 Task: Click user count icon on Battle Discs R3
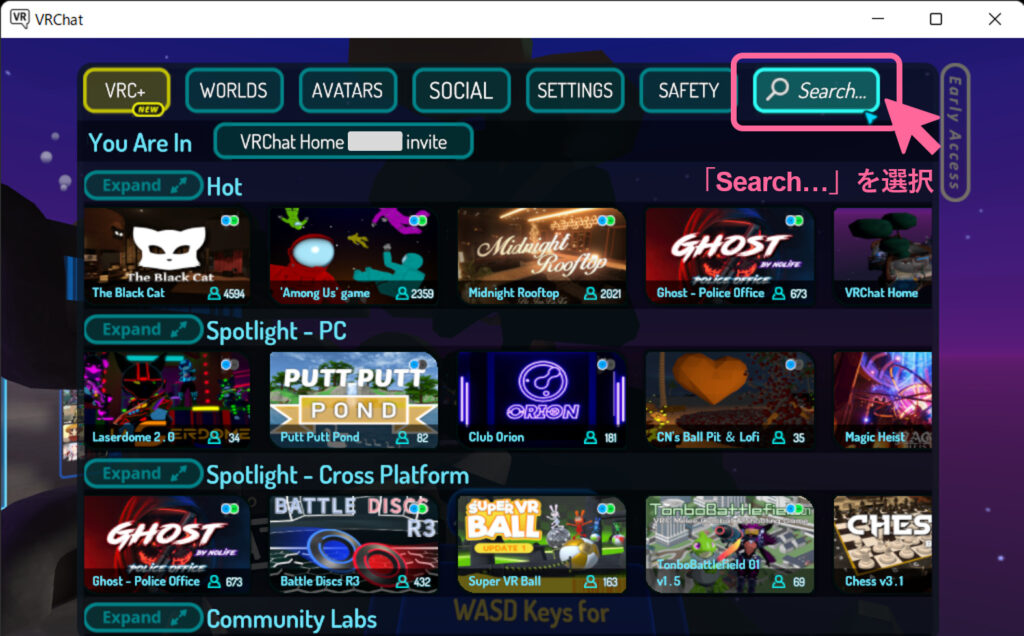(402, 581)
